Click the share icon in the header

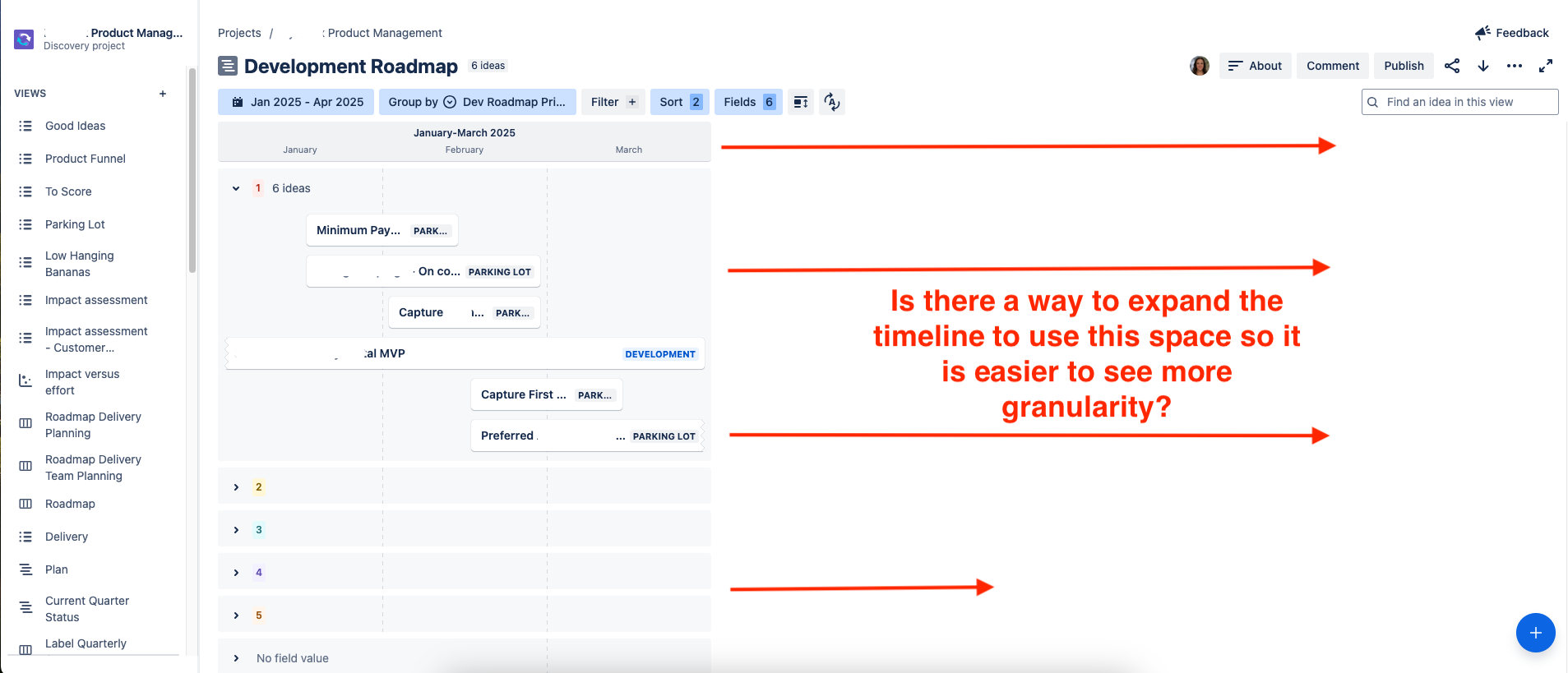click(x=1452, y=66)
